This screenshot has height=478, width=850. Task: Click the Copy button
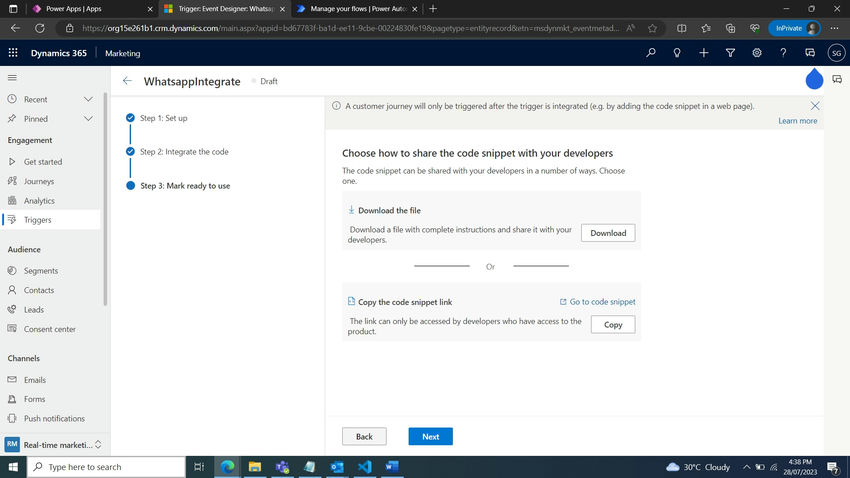(613, 325)
